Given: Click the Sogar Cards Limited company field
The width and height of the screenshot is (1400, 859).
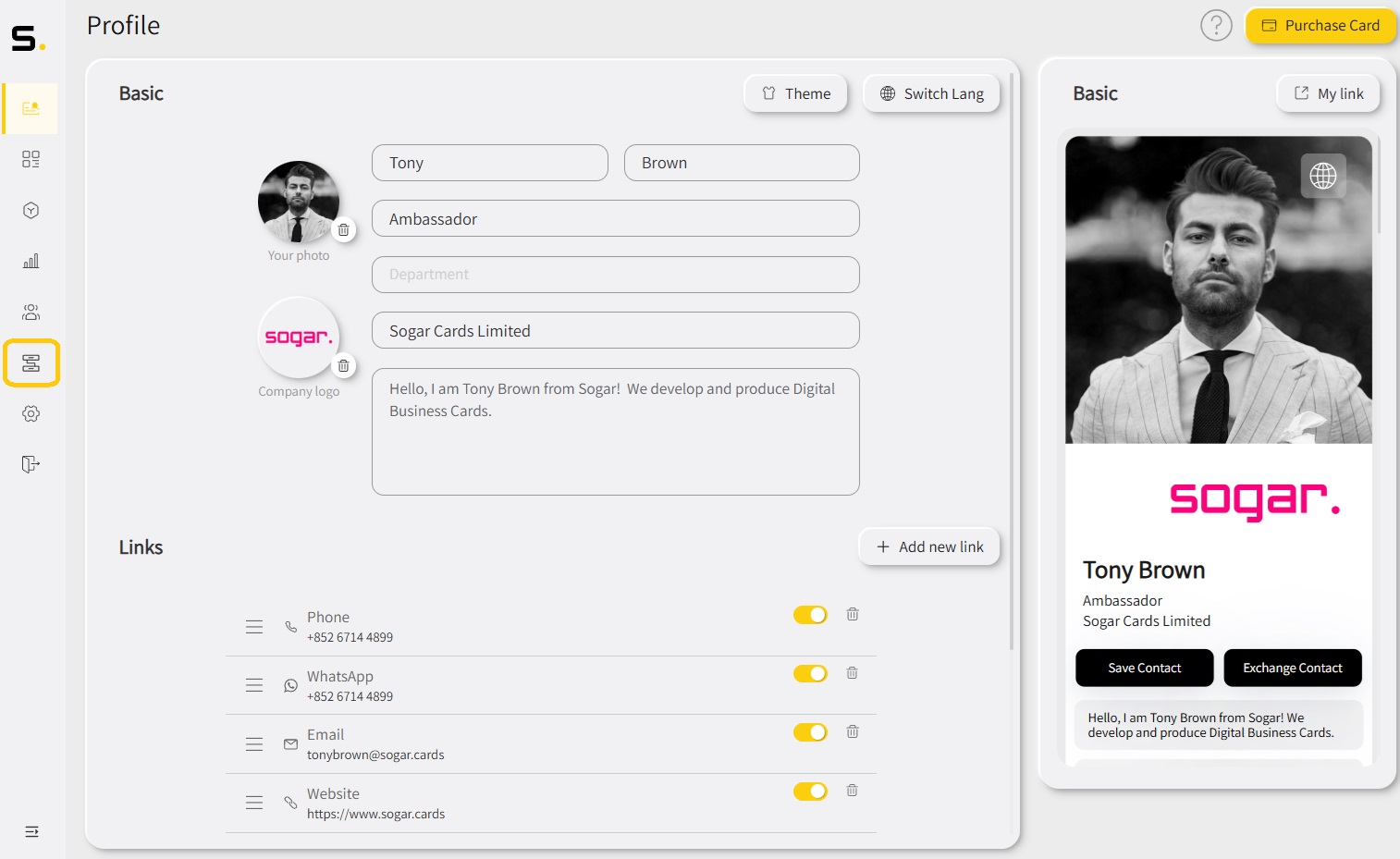Looking at the screenshot, I should tap(616, 330).
